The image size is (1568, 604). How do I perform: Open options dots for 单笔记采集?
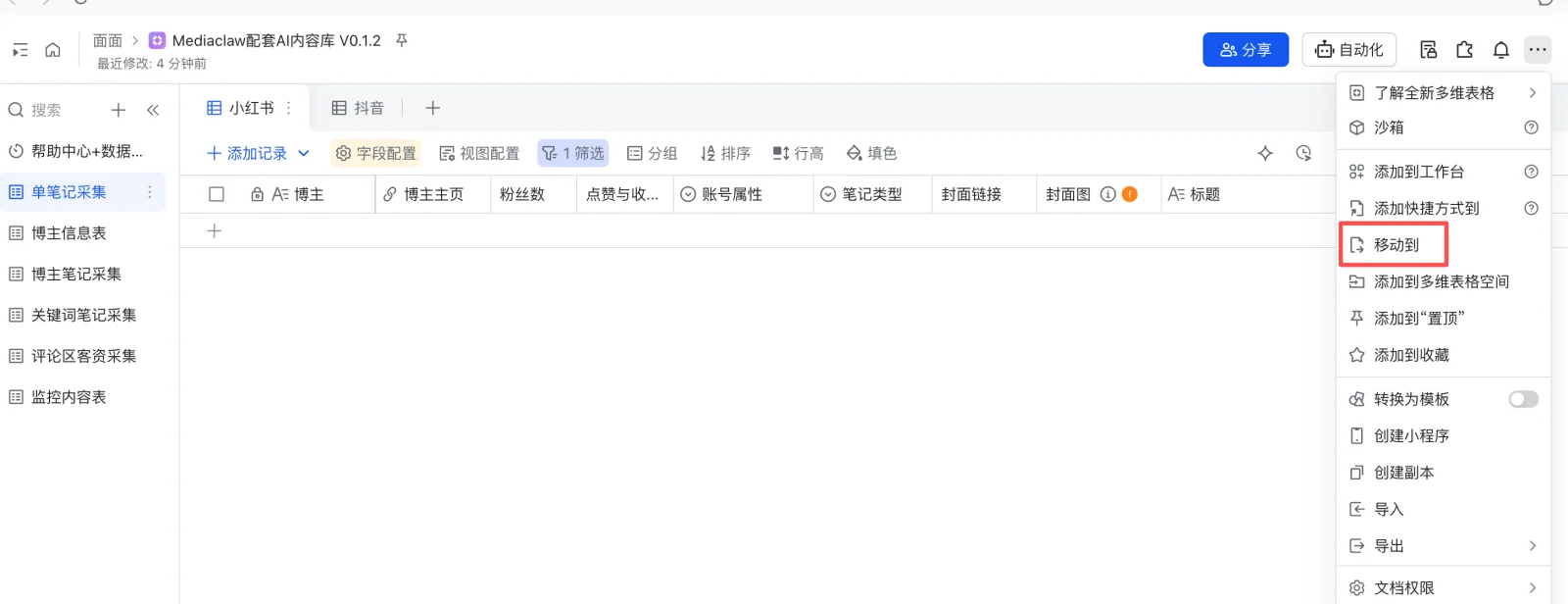coord(150,192)
